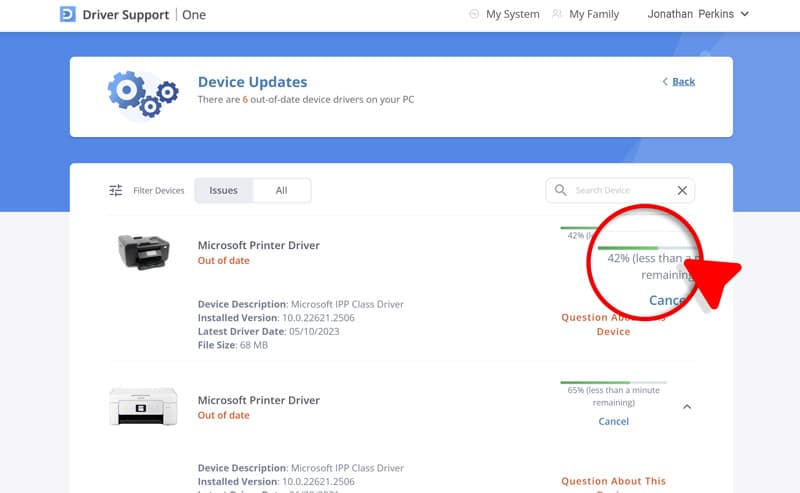Screen dimensions: 800x493
Task: Click the Filter Devices sliders icon
Action: (x=116, y=190)
